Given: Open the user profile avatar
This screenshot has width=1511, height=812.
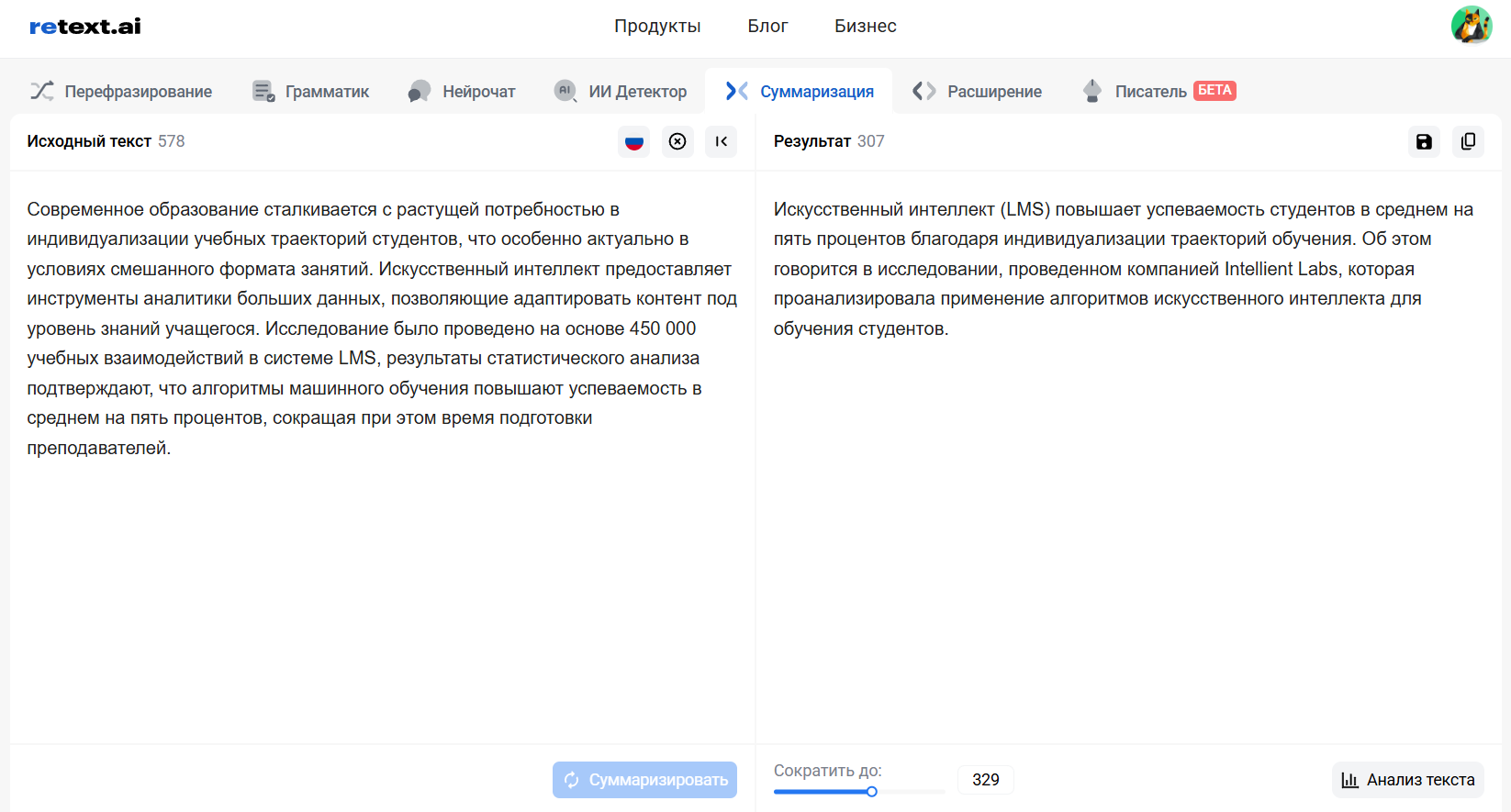Looking at the screenshot, I should [x=1471, y=26].
